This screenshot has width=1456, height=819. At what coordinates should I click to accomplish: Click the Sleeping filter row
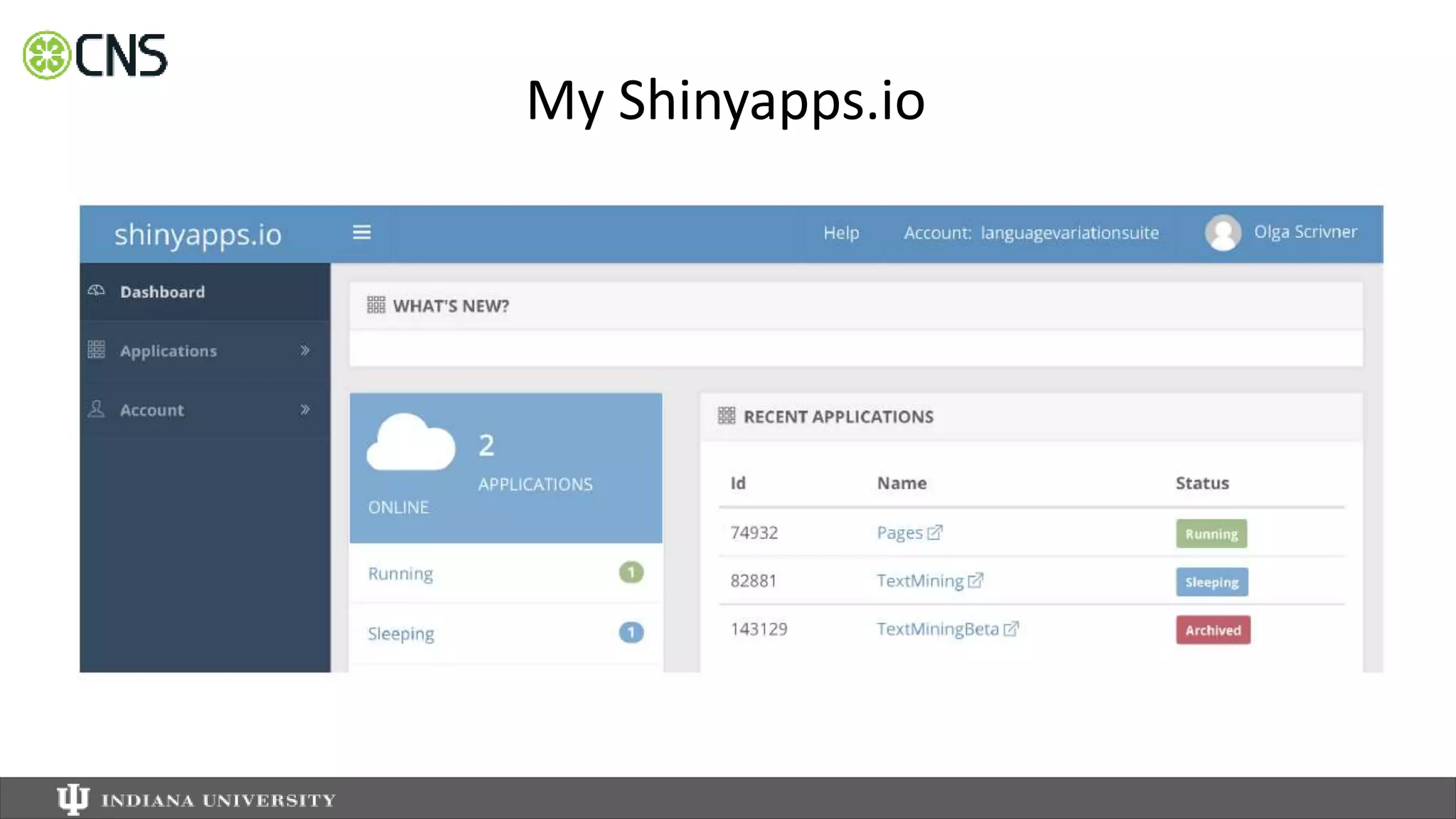506,633
